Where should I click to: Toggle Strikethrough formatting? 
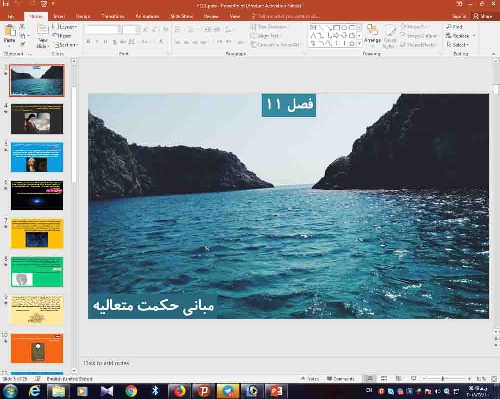click(x=123, y=42)
